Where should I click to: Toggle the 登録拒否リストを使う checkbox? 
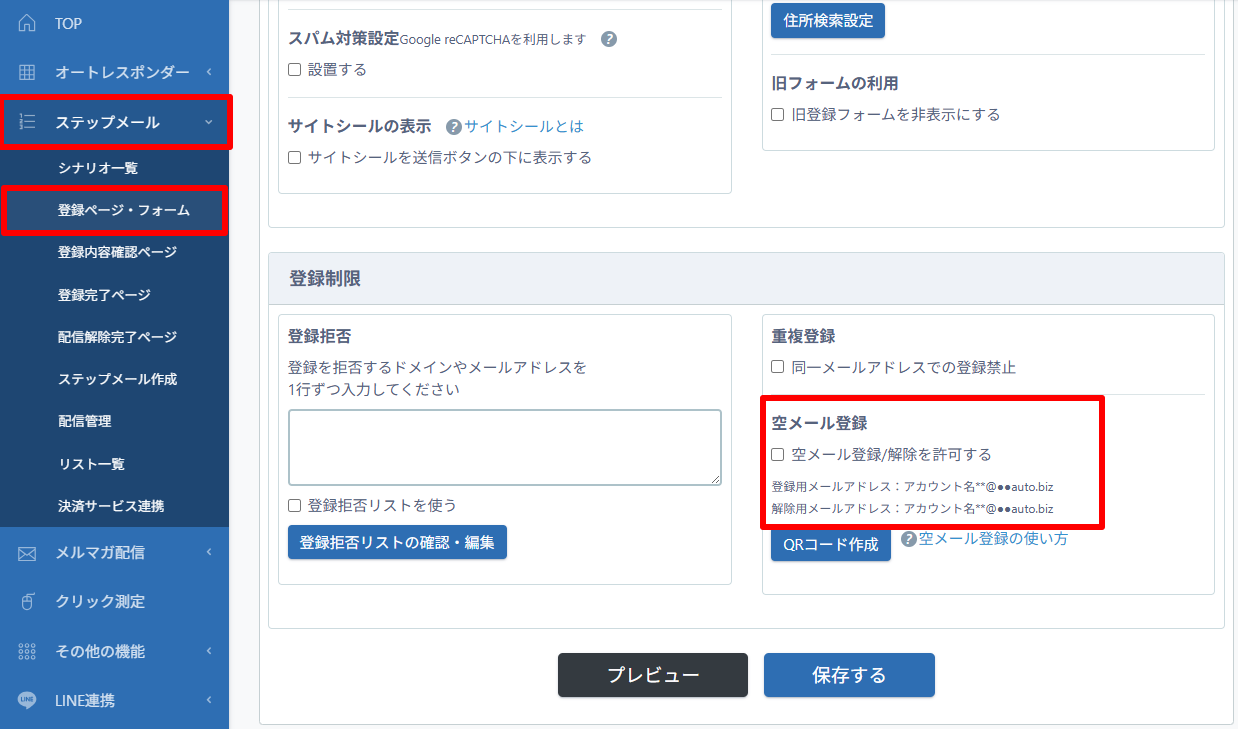(x=295, y=506)
